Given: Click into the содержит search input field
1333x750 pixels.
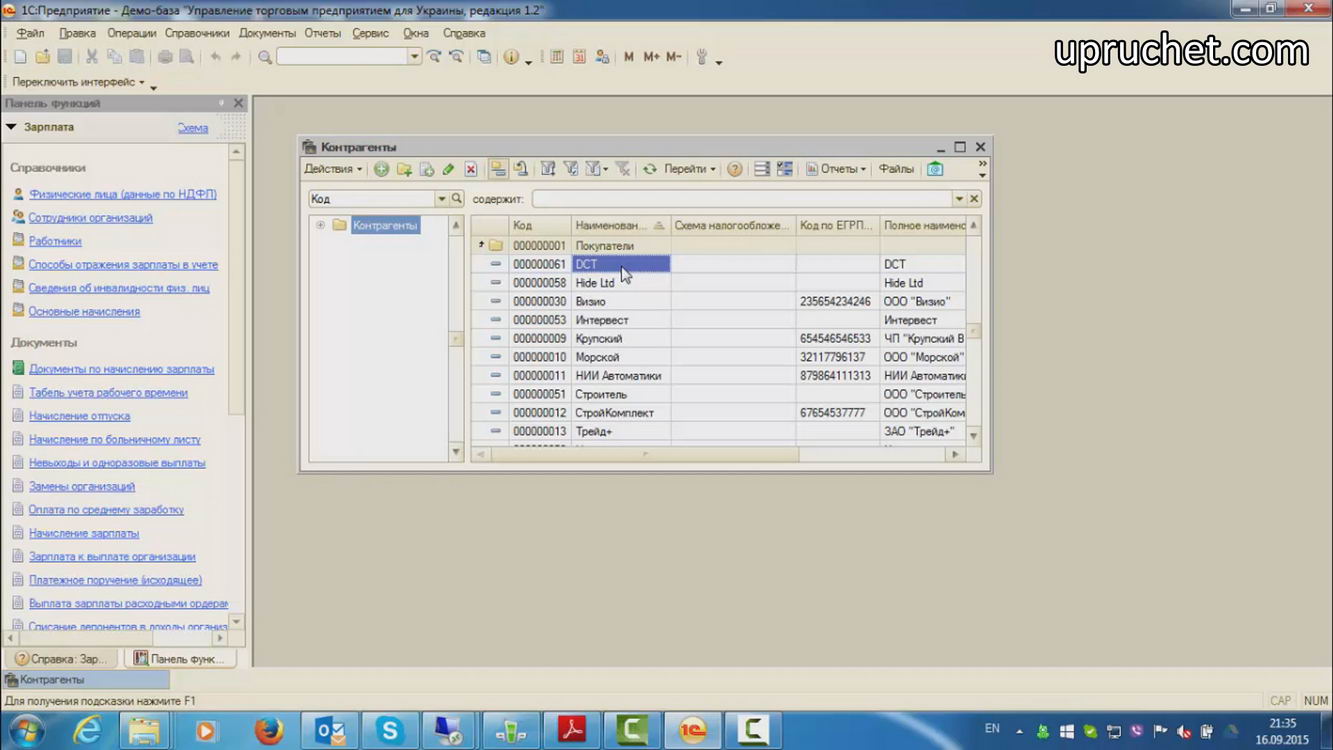Looking at the screenshot, I should tap(741, 199).
